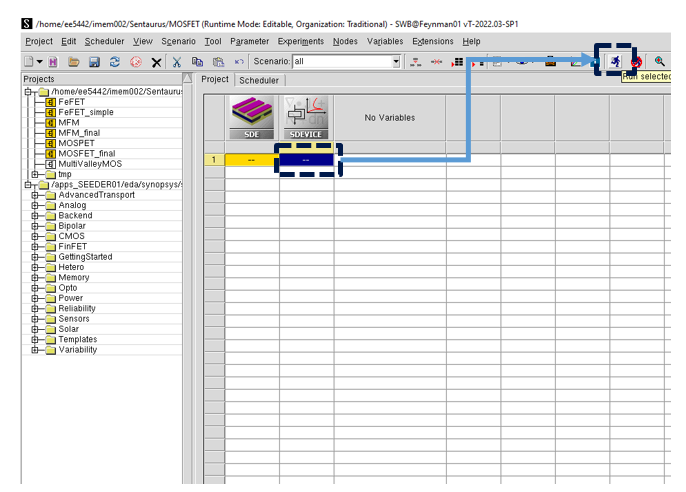This screenshot has width=686, height=492.
Task: Select the MOSFET_final project
Action: click(x=86, y=153)
